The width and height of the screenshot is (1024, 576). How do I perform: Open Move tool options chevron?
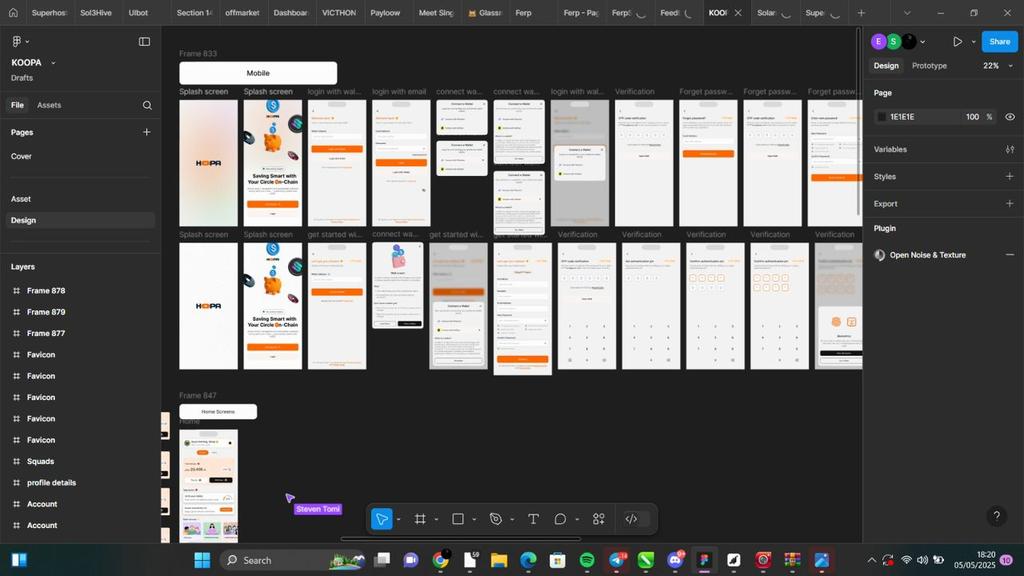(x=398, y=520)
